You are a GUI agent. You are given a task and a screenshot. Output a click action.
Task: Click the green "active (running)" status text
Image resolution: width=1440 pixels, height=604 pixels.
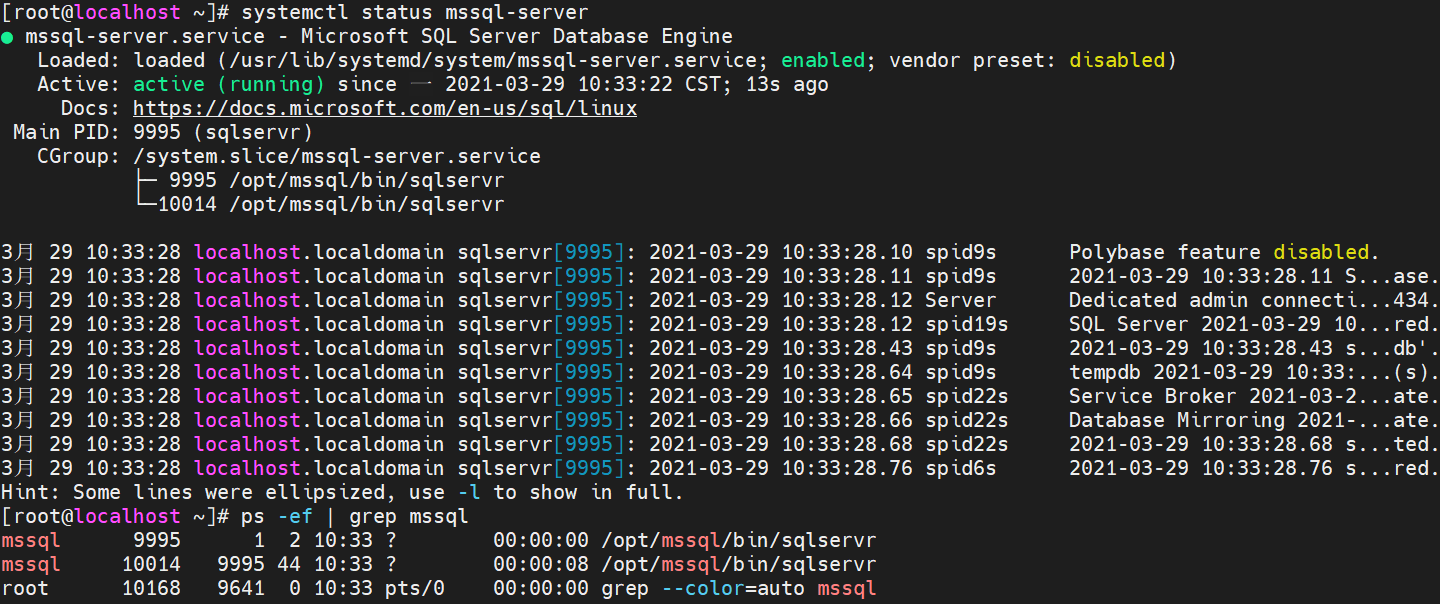[229, 84]
